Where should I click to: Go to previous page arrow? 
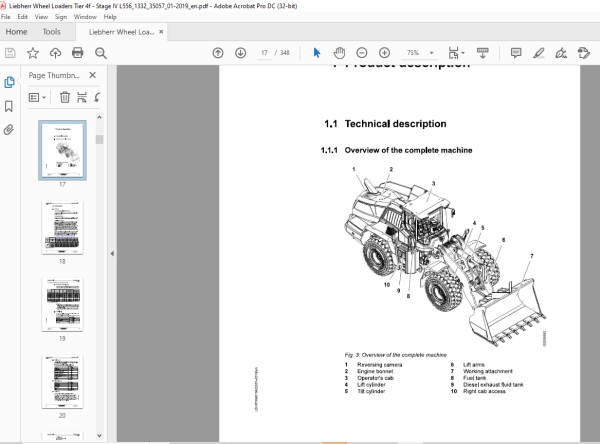[218, 53]
